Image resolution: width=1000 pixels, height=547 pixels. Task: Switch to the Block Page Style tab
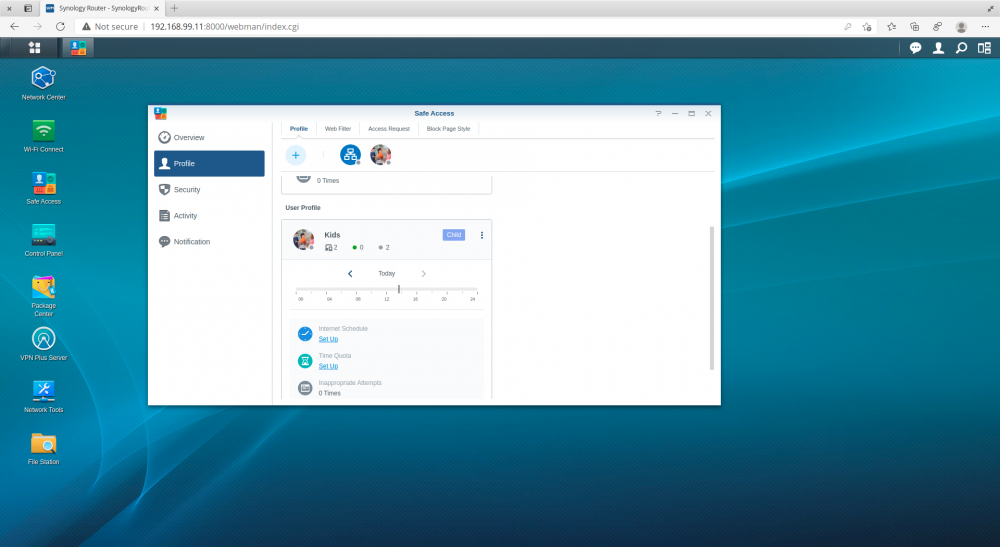[x=448, y=129]
